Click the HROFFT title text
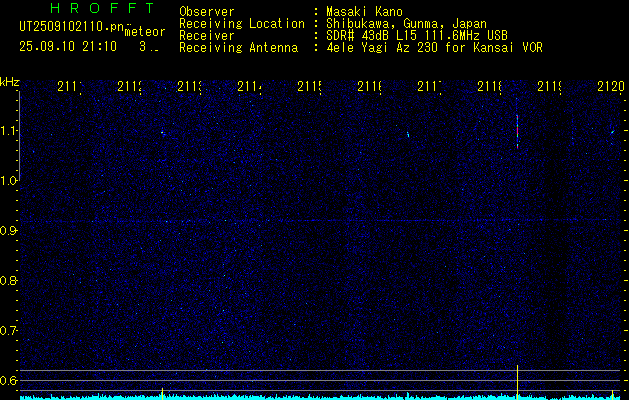The width and height of the screenshot is (629, 400). click(x=103, y=8)
